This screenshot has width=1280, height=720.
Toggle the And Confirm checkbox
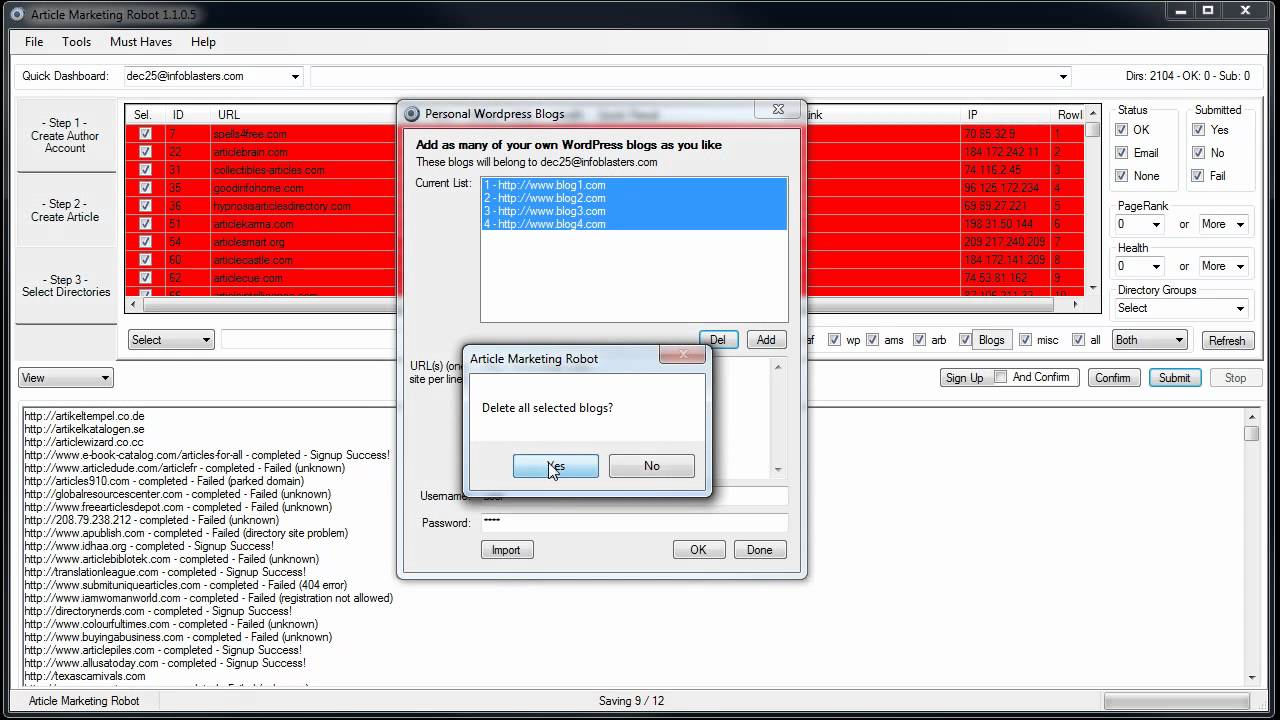(1000, 377)
